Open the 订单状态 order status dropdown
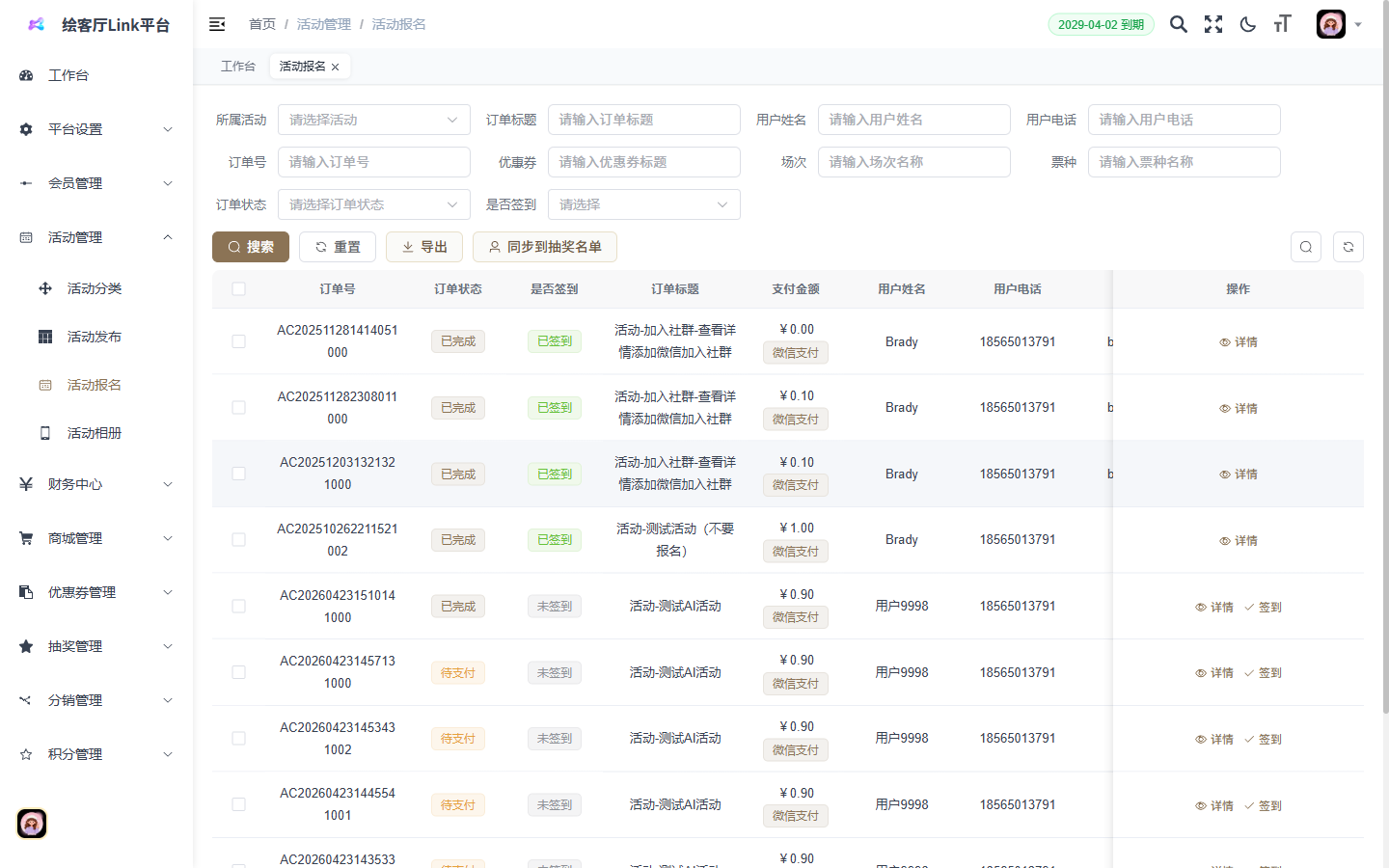 pyautogui.click(x=374, y=204)
